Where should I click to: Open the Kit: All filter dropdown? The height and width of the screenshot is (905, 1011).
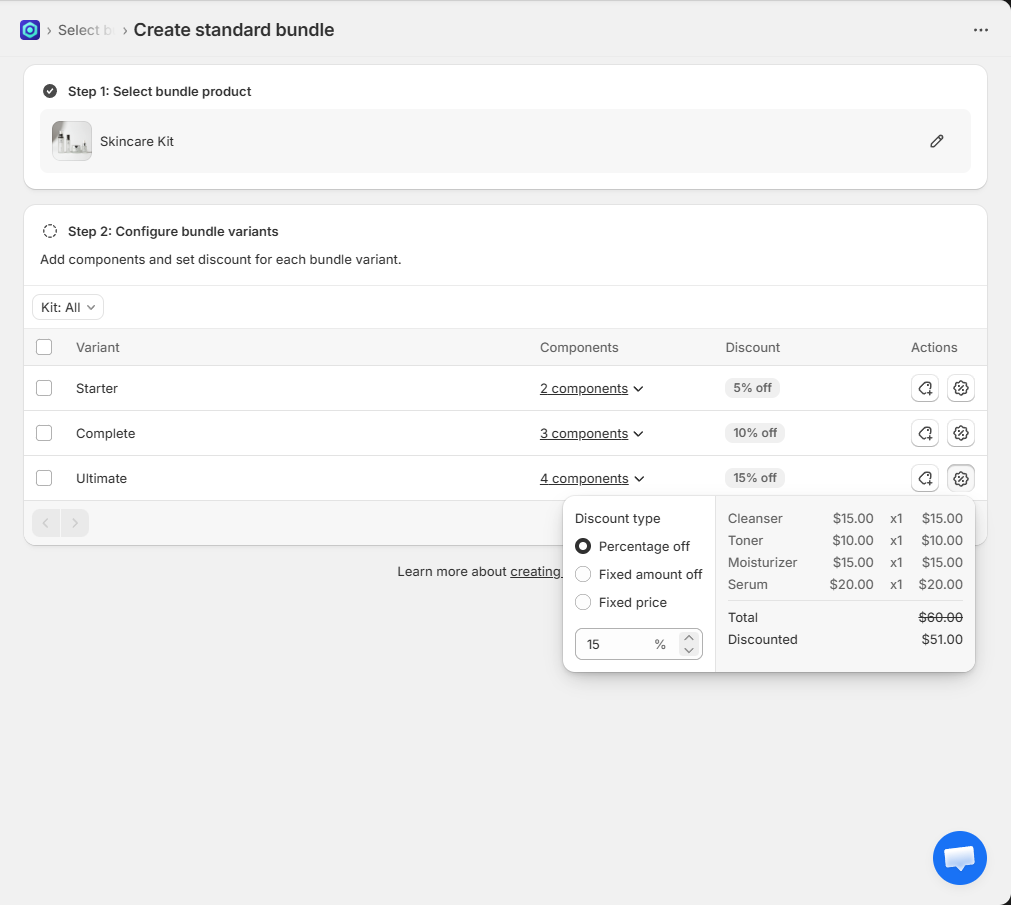(x=68, y=307)
